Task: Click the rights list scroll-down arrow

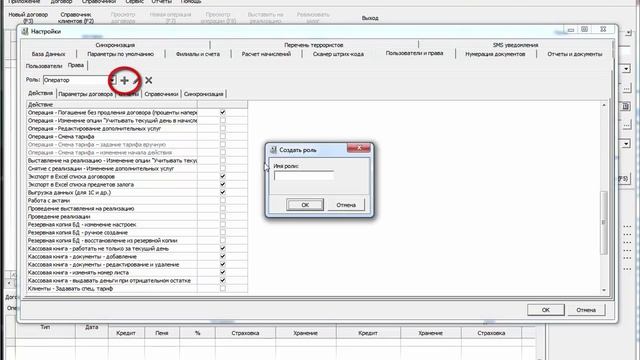Action: coord(604,290)
